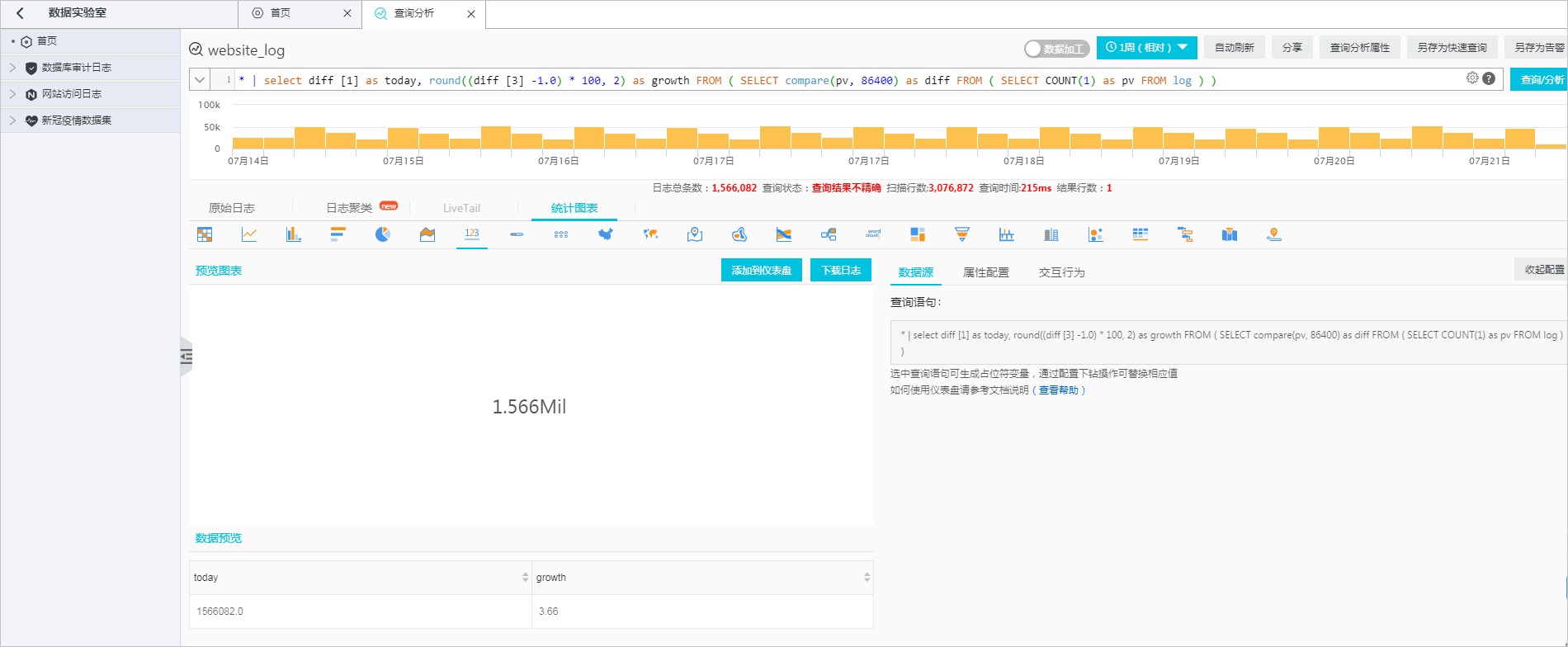
Task: Switch to the LiveTail tab
Action: [x=461, y=208]
